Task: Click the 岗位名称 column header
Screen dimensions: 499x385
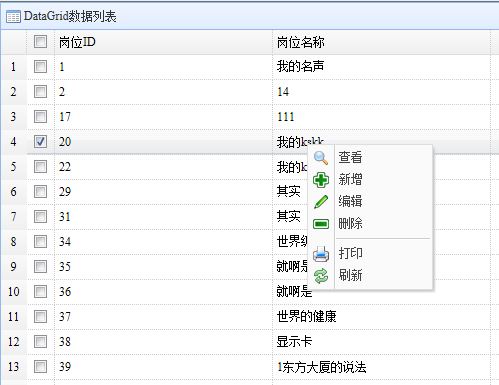Action: point(300,42)
